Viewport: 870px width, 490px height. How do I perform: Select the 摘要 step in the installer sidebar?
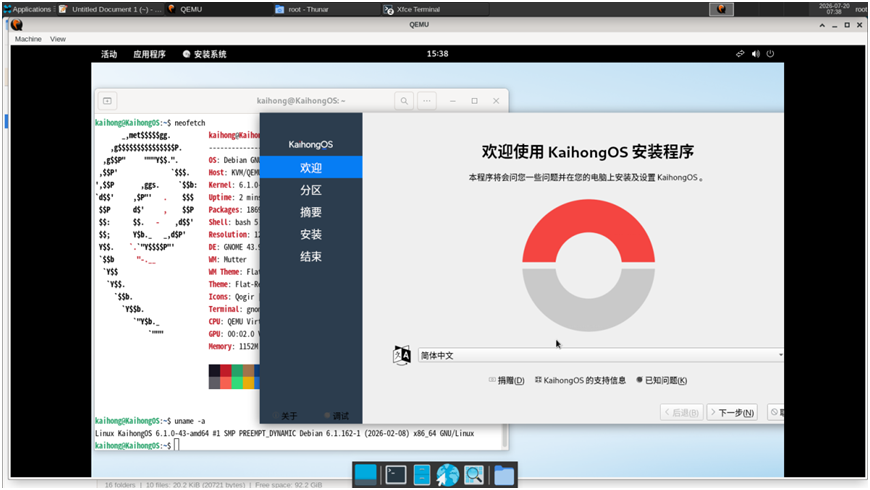[x=311, y=212]
